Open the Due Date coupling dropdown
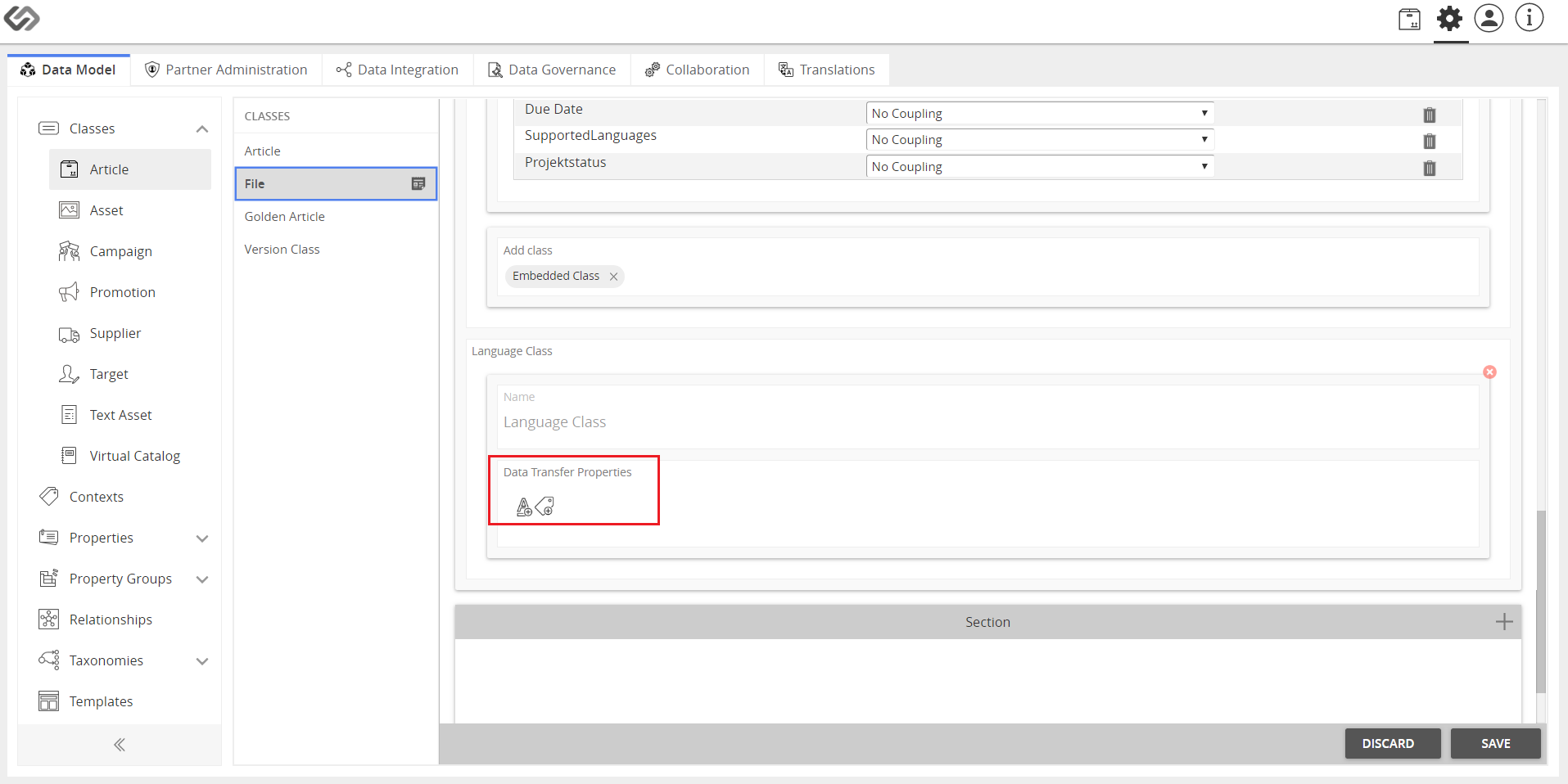Screen dimensions: 1568x784 click(1040, 114)
